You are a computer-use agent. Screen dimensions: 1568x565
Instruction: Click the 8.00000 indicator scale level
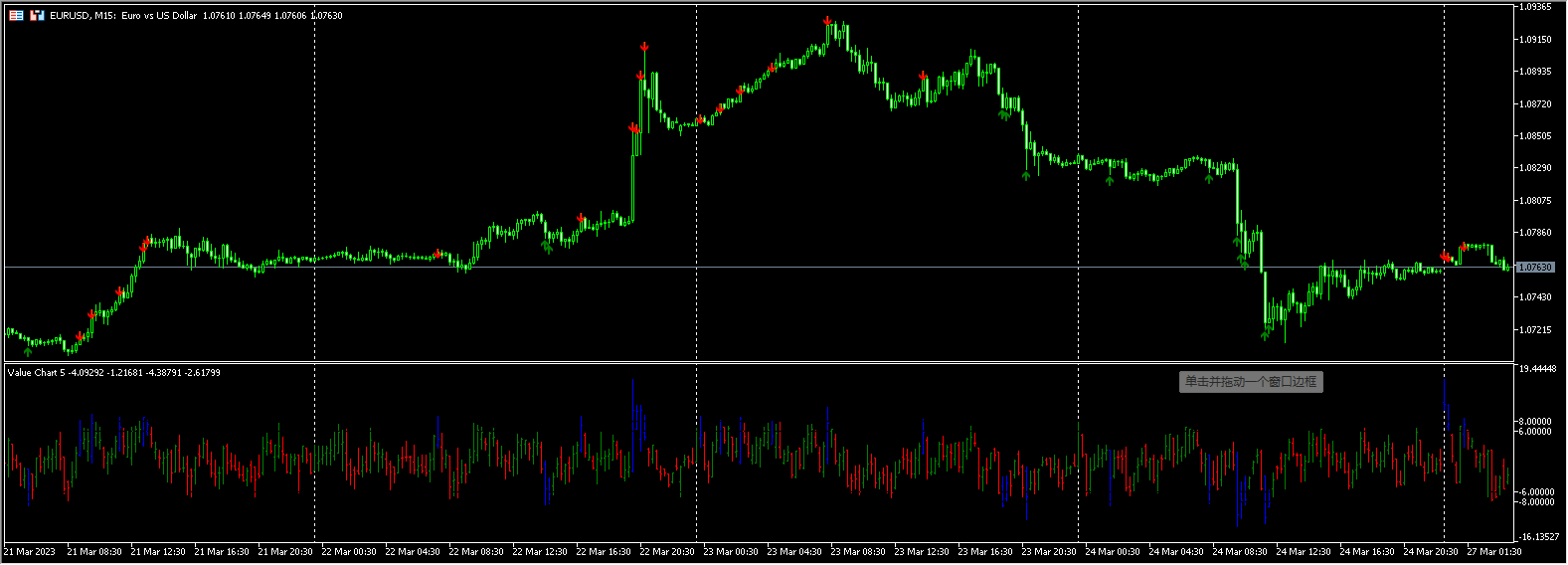pos(1535,422)
